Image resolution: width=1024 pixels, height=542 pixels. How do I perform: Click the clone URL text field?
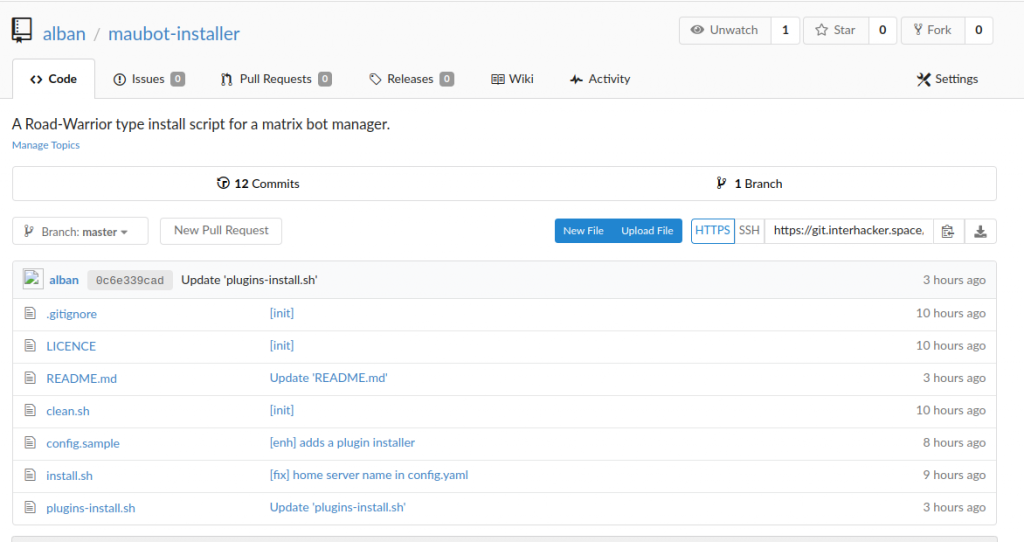coord(848,231)
